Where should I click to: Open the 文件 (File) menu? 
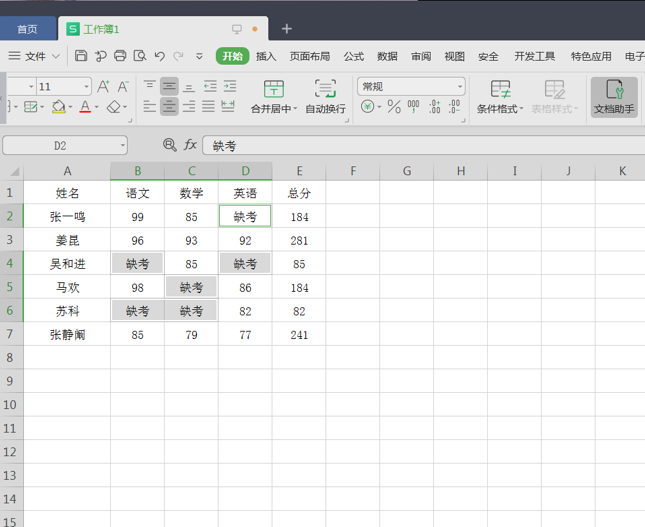pyautogui.click(x=35, y=56)
